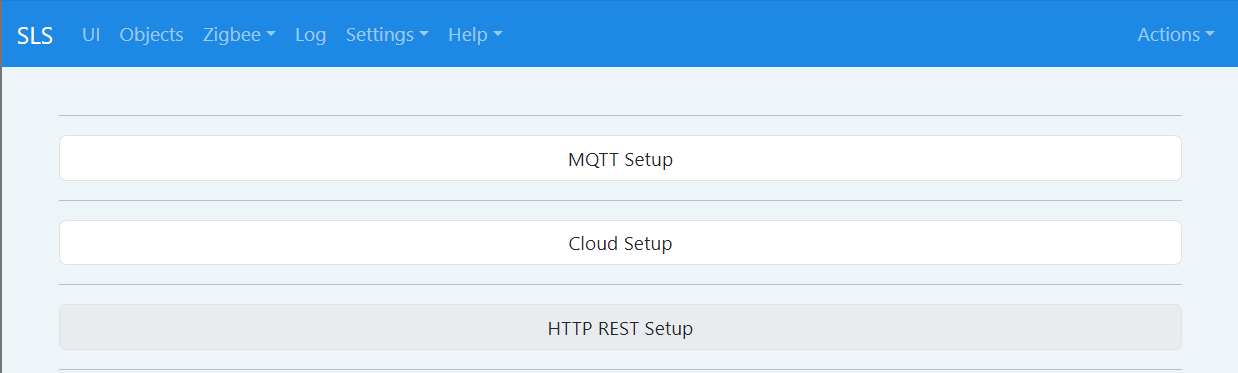Open the Zigbee dropdown menu
This screenshot has height=373, width=1238.
pyautogui.click(x=239, y=34)
